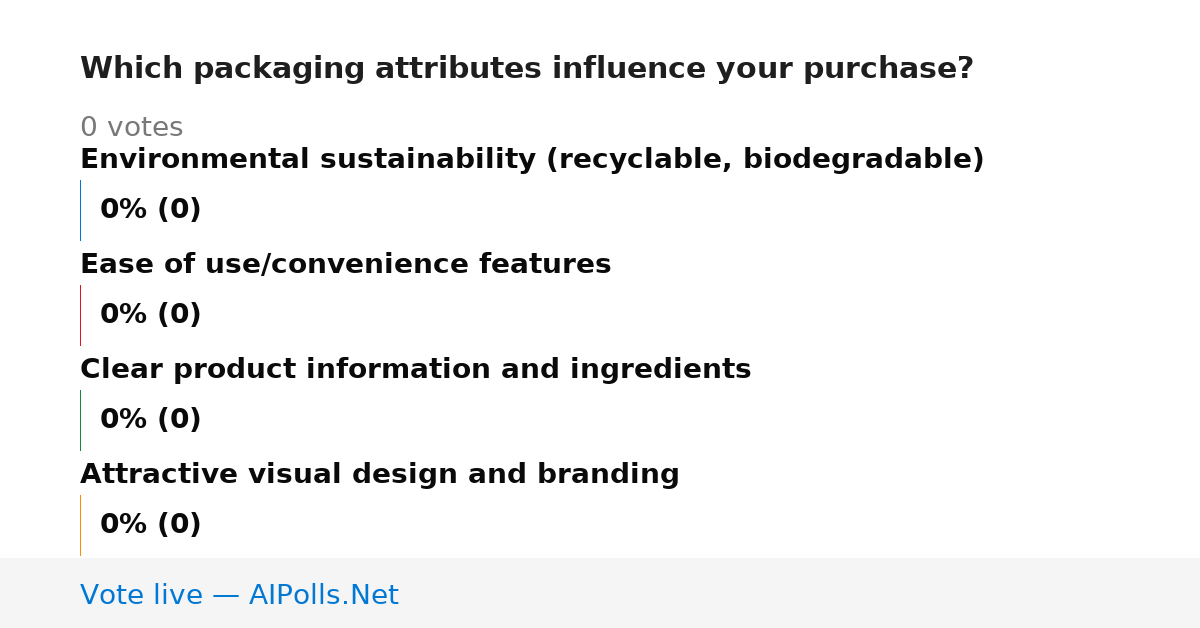Click 0% (0) under Clear product information

(x=150, y=420)
